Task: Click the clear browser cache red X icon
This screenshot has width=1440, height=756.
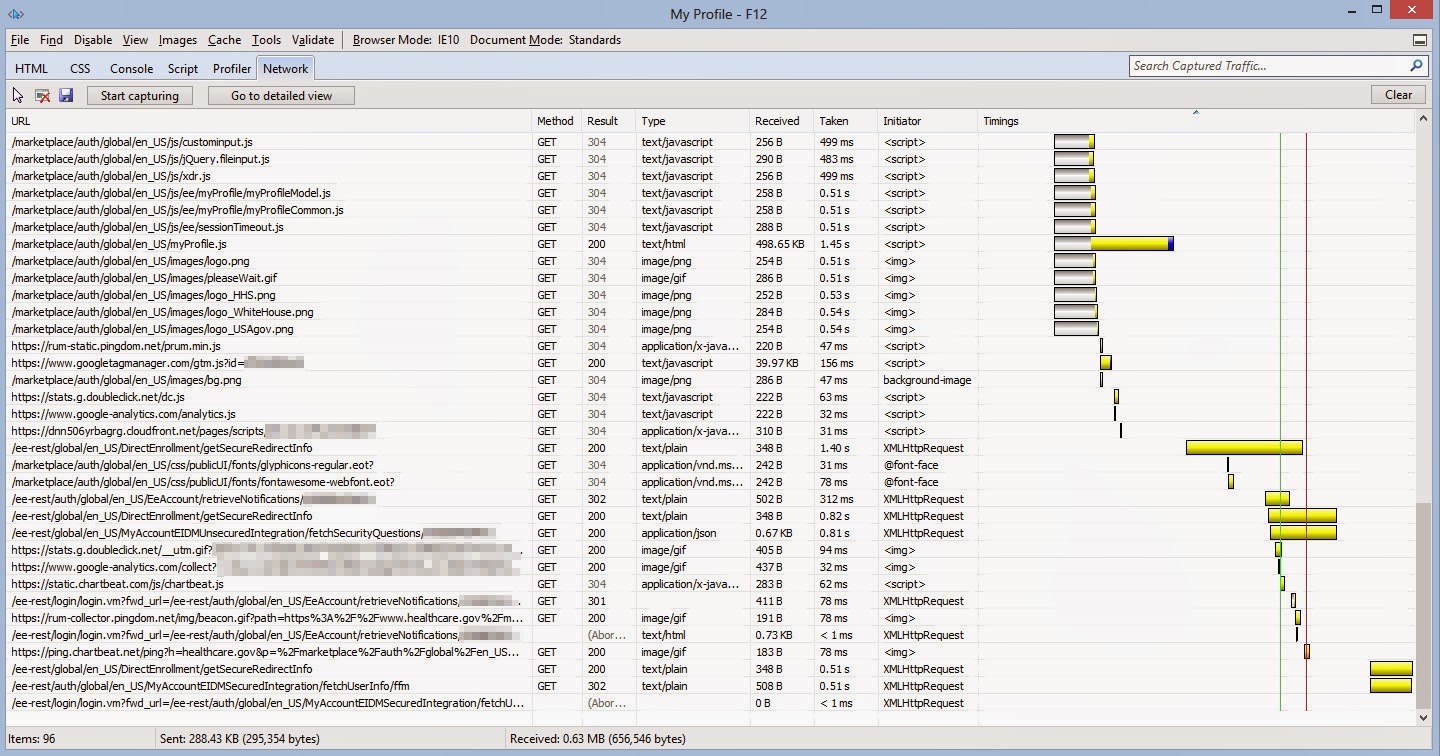Action: click(43, 96)
